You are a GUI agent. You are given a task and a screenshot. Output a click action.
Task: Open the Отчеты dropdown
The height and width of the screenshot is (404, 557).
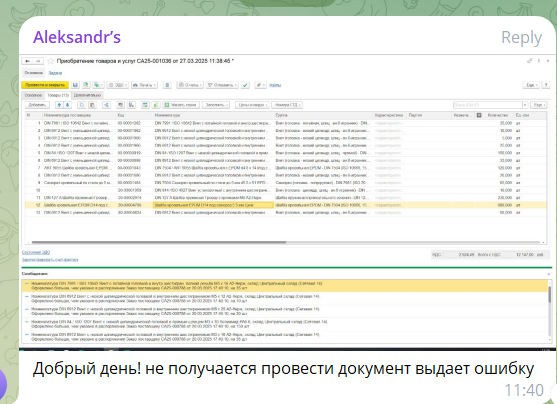(190, 85)
